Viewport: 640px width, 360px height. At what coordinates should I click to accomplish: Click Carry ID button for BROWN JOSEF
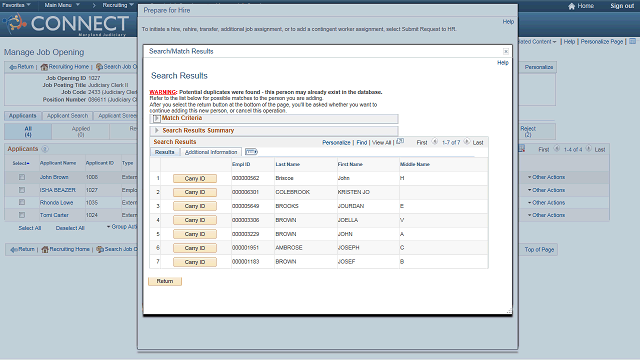coord(195,262)
